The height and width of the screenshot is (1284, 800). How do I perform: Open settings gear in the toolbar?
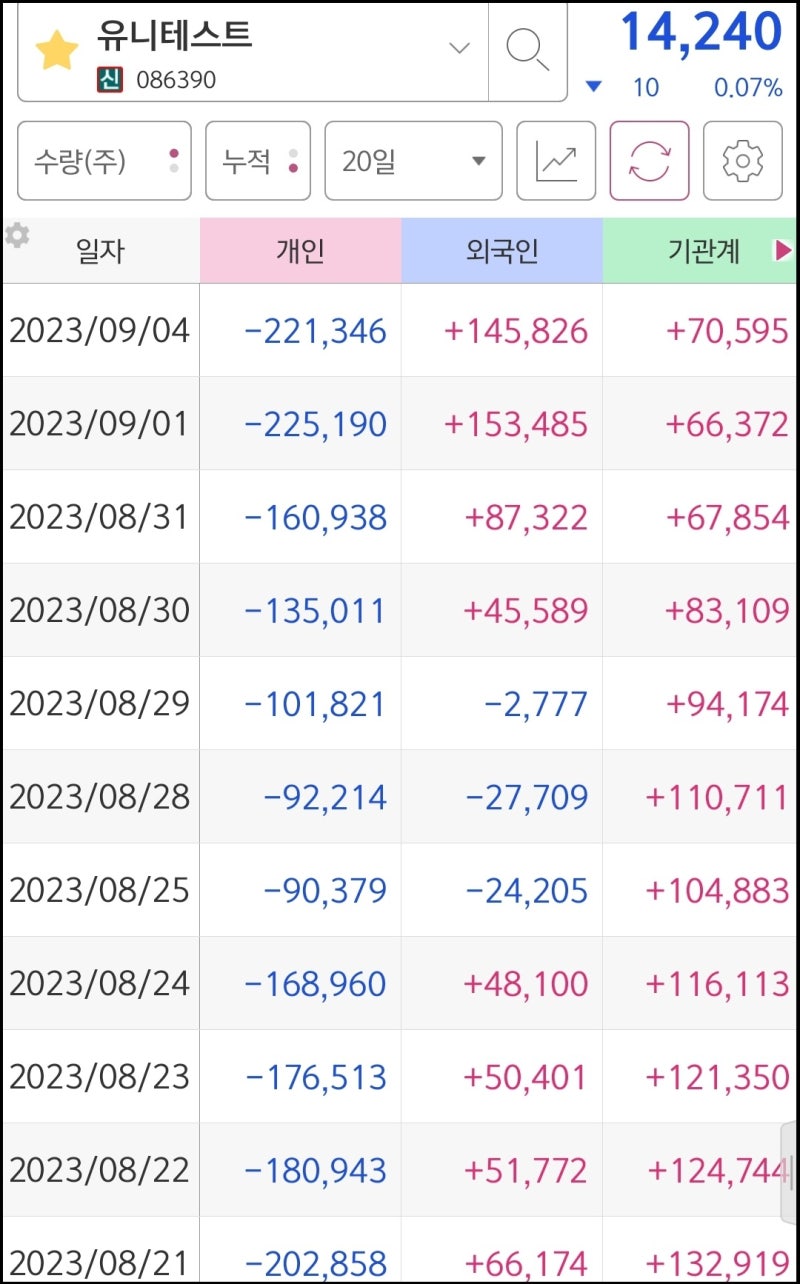743,161
